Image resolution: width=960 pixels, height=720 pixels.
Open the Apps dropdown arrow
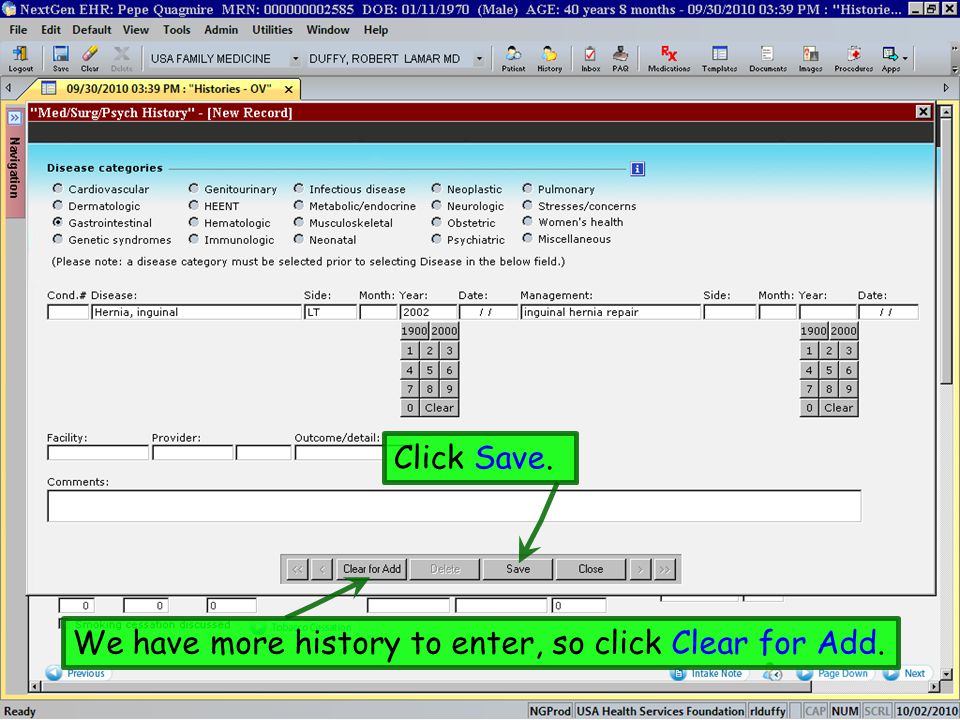pos(905,59)
